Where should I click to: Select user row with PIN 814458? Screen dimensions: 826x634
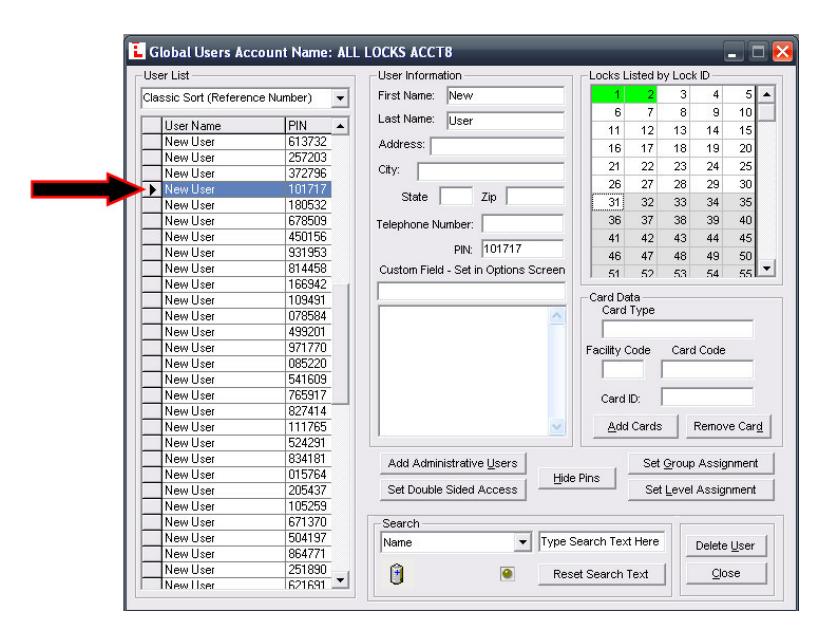click(x=237, y=269)
